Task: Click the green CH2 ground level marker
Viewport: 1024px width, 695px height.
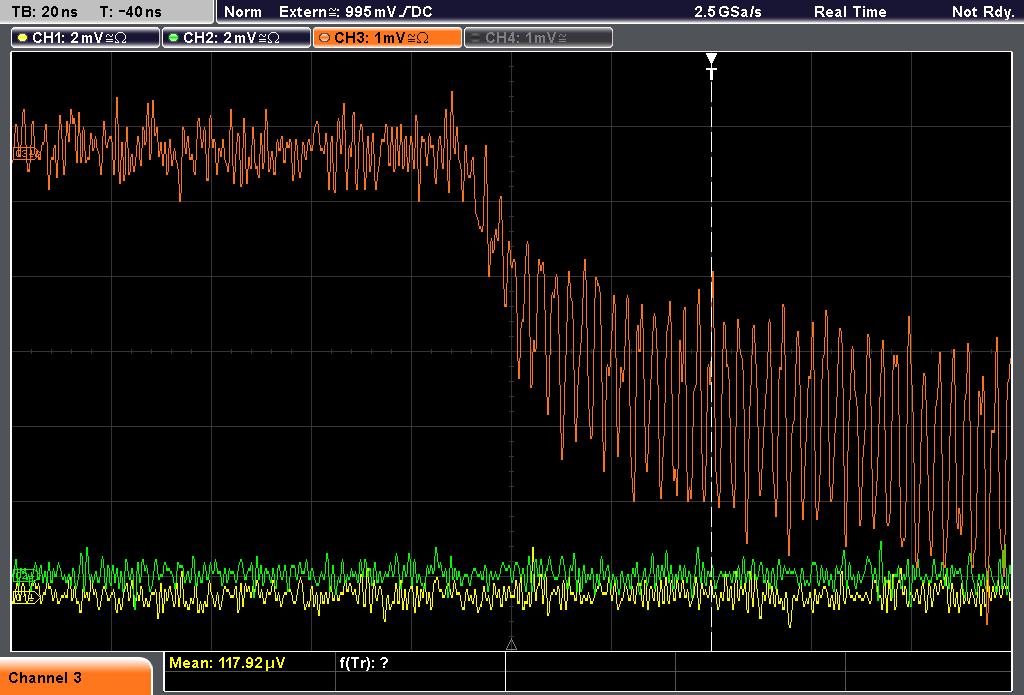Action: 25,575
